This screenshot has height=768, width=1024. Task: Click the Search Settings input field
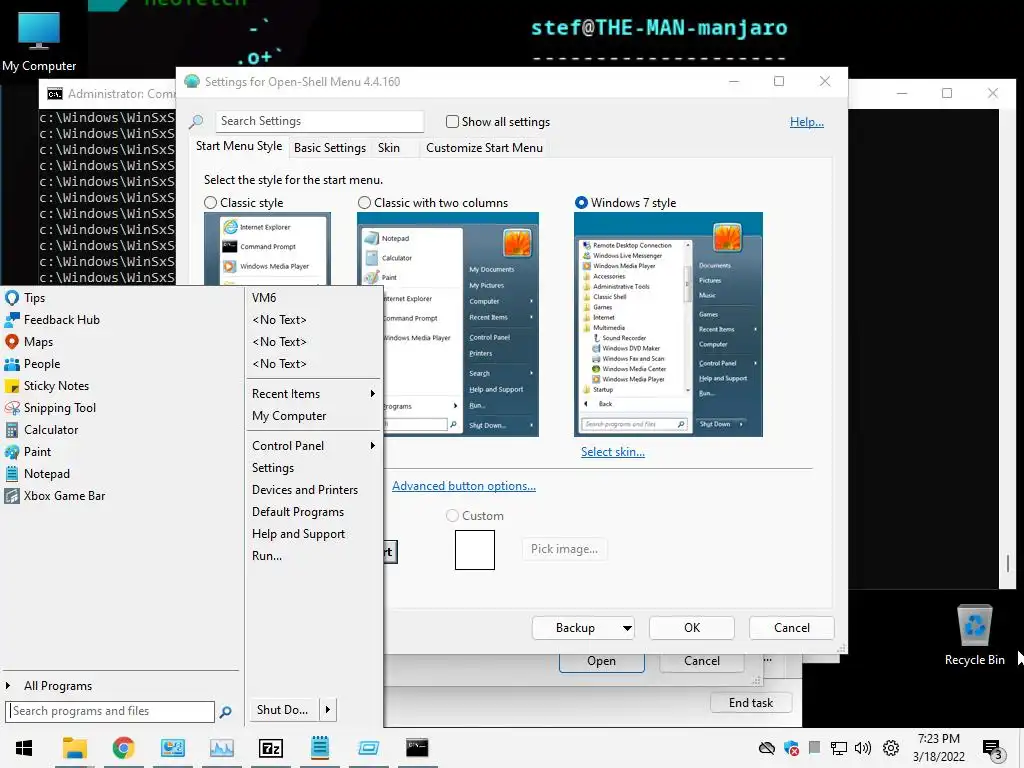point(319,121)
